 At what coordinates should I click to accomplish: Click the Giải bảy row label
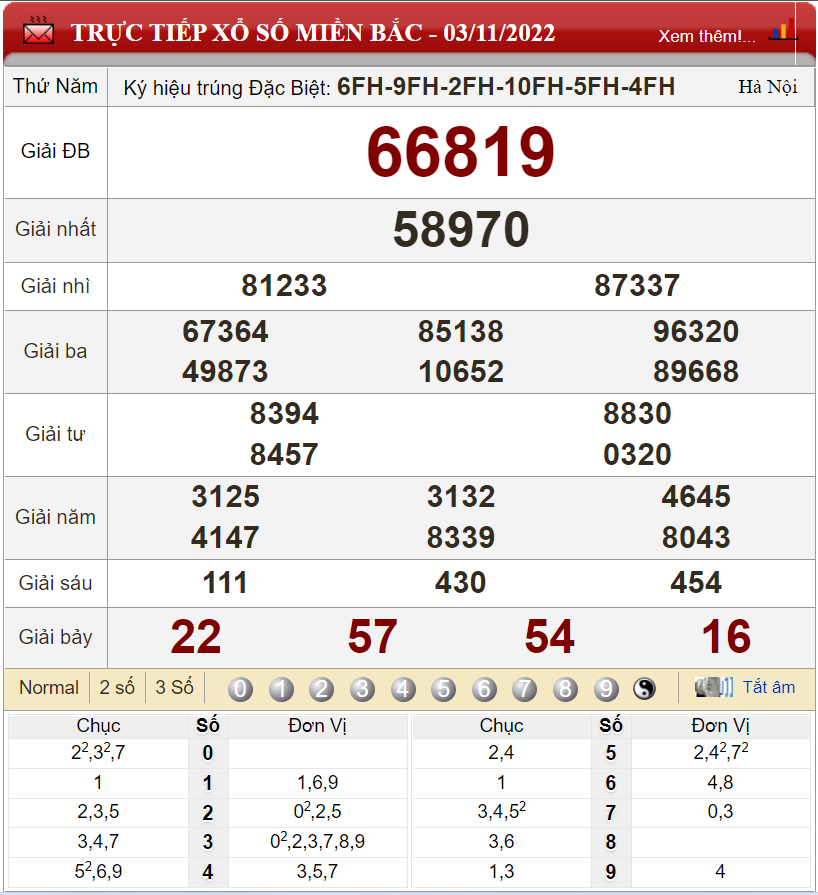coord(55,637)
